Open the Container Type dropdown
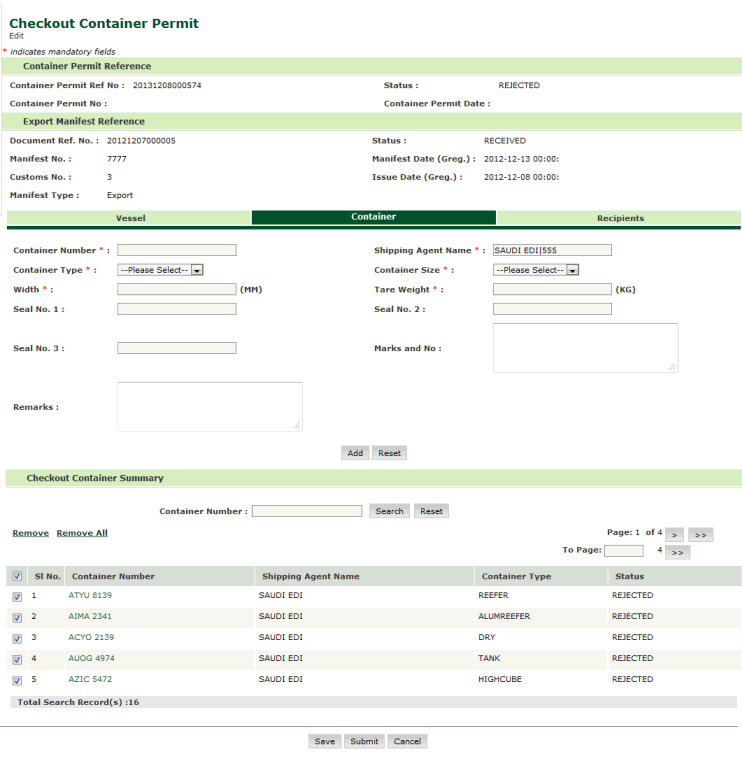Viewport: 742px width, 765px height. coord(160,270)
